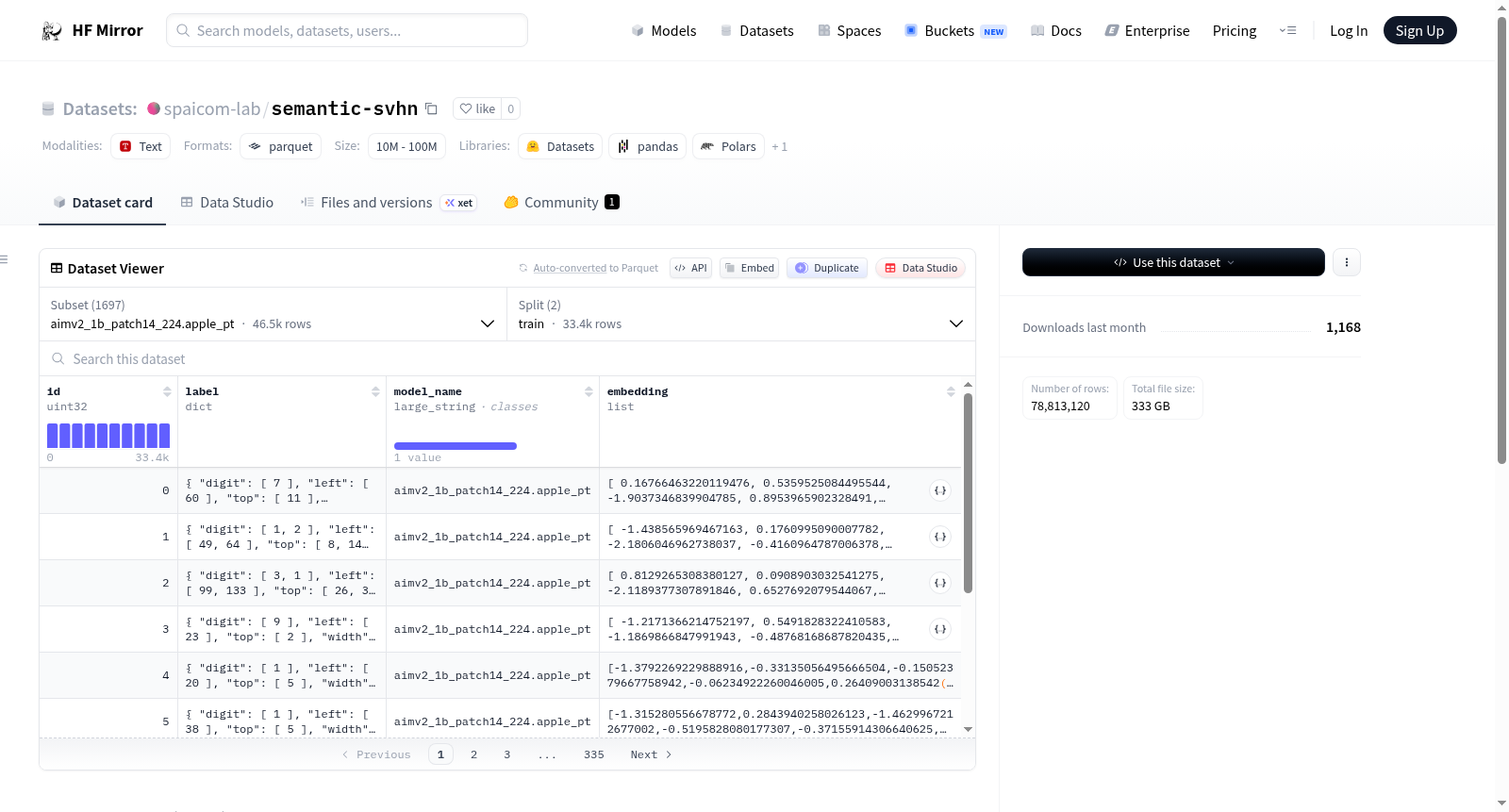1509x812 pixels.
Task: Open the Files and versions tab
Action: pos(389,203)
